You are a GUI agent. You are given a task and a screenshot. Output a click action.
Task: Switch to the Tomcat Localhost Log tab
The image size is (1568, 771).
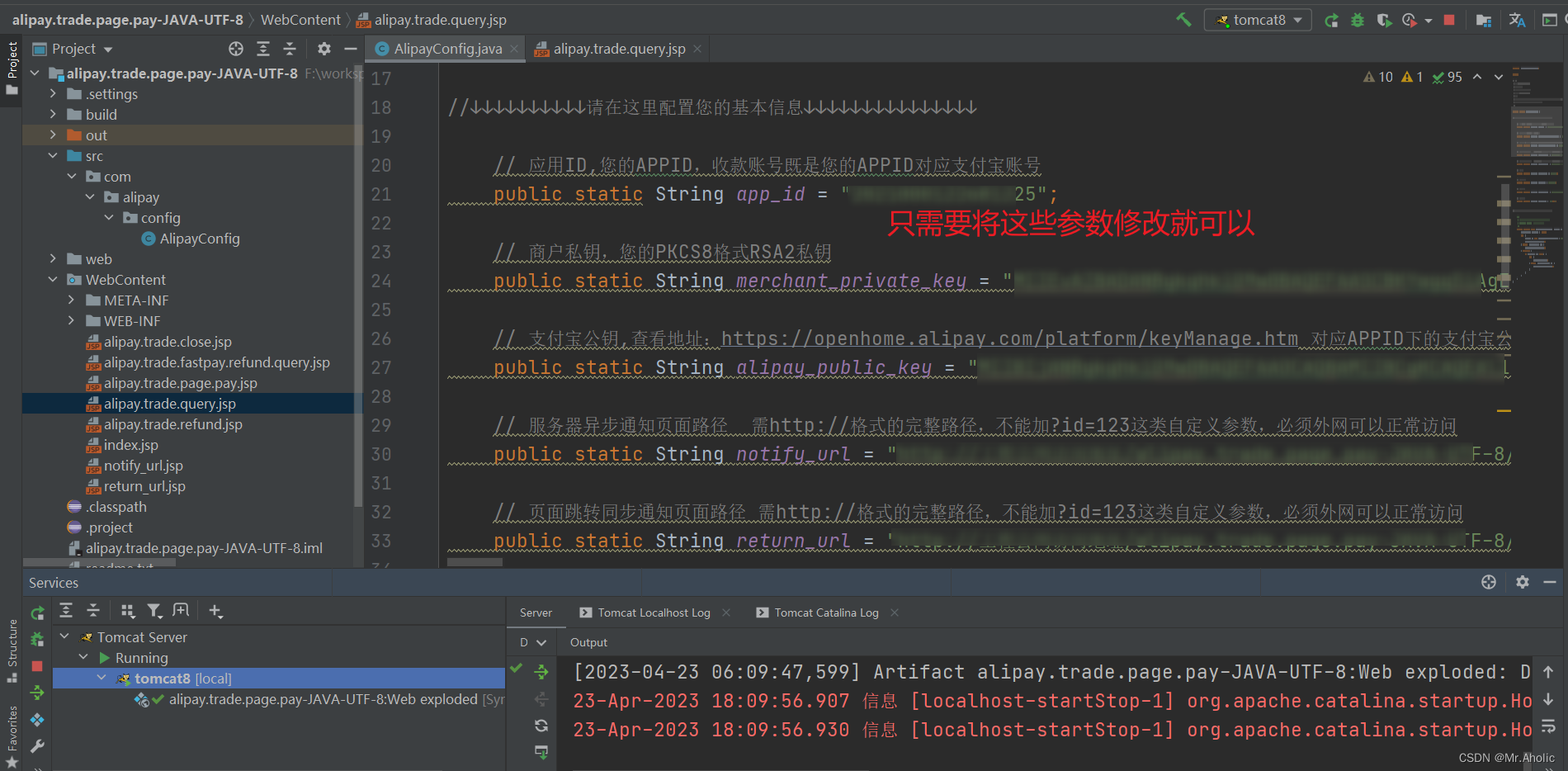point(653,613)
